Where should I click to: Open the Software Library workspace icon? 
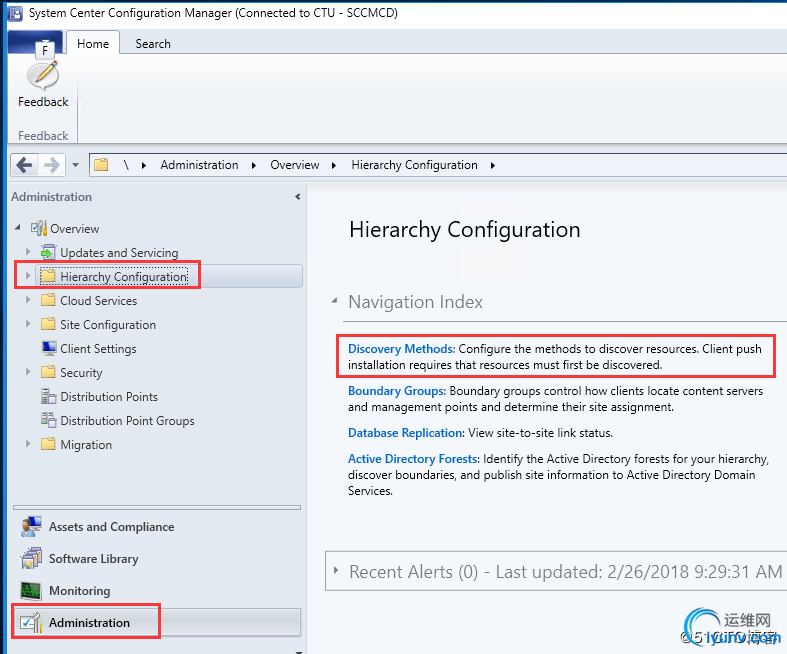(31, 559)
